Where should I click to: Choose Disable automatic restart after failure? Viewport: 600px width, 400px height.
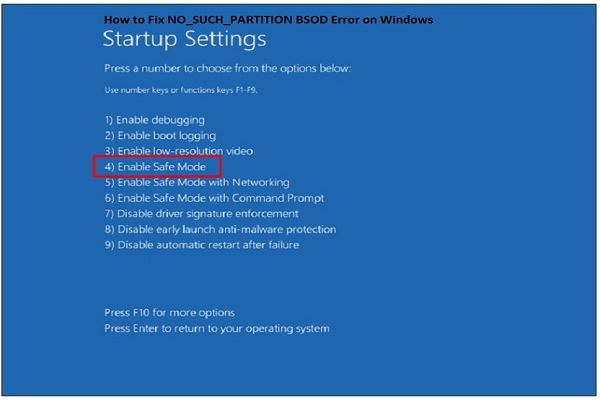click(x=201, y=245)
